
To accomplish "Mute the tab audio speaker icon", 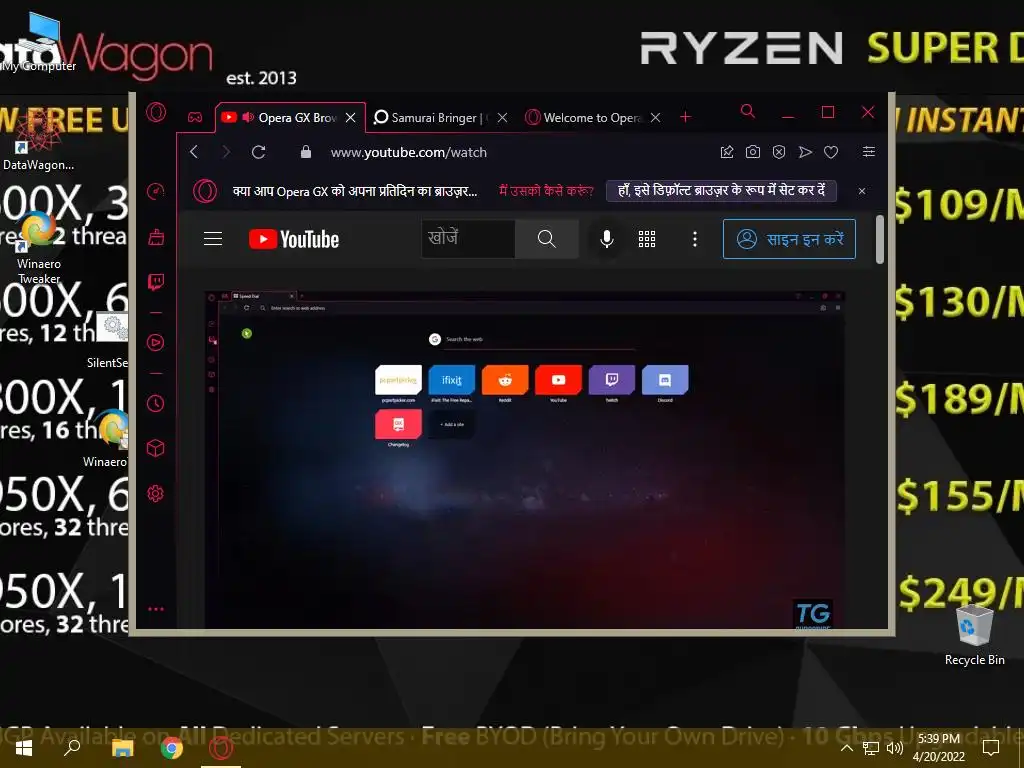I will click(248, 118).
